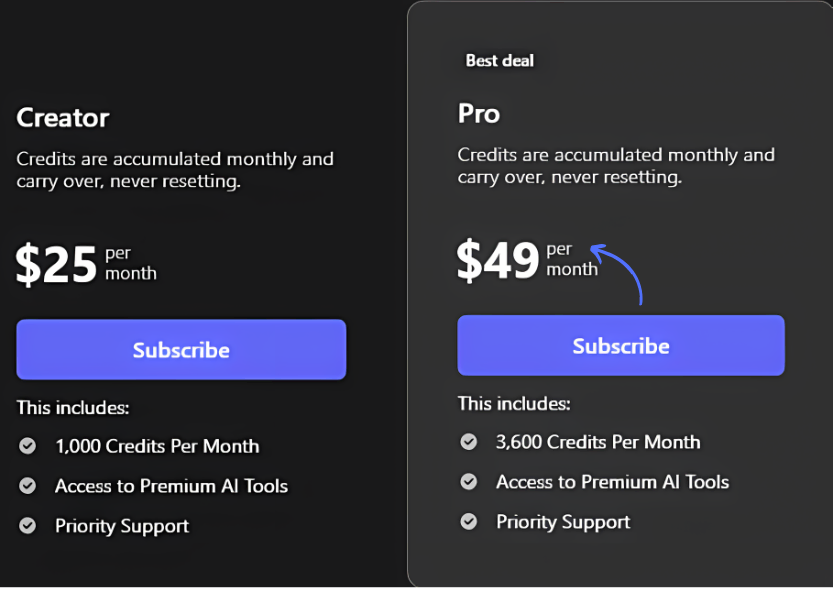Subscribe to the $49 Pro plan
833x594 pixels.
point(620,346)
